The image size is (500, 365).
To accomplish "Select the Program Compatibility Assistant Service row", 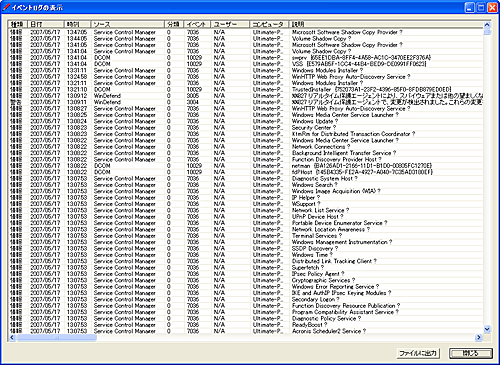I will (x=246, y=312).
